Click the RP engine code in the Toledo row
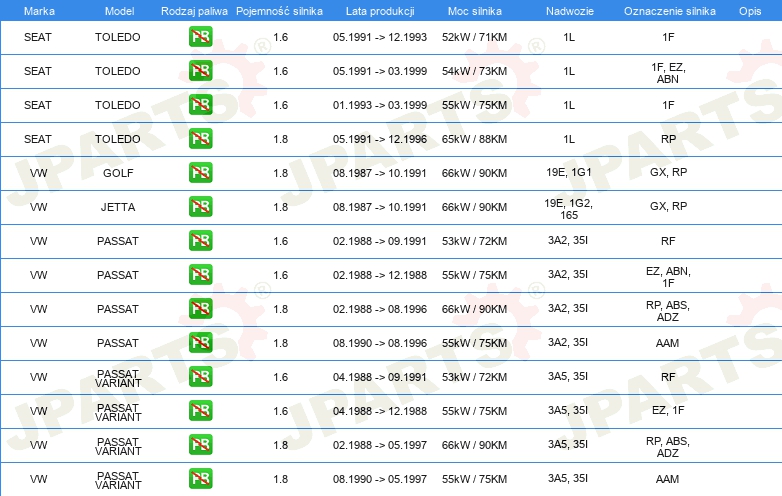782x496 pixels. point(668,139)
